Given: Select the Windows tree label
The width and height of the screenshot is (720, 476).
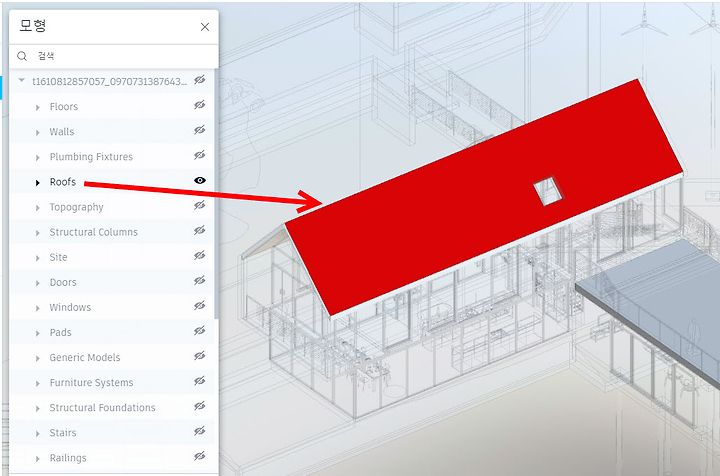Looking at the screenshot, I should (70, 307).
